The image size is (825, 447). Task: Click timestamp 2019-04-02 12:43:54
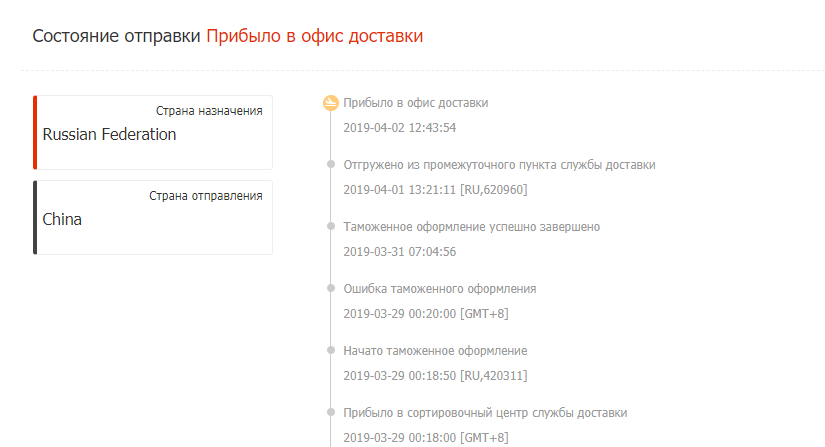[400, 128]
